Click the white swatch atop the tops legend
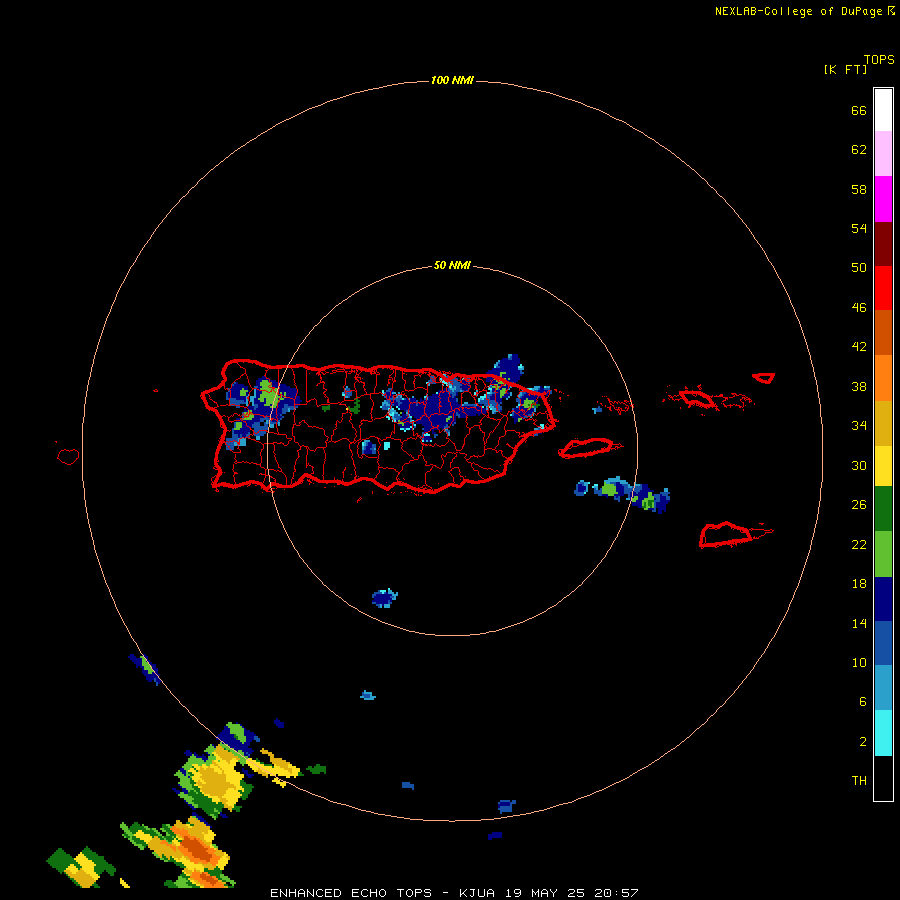 tap(883, 110)
